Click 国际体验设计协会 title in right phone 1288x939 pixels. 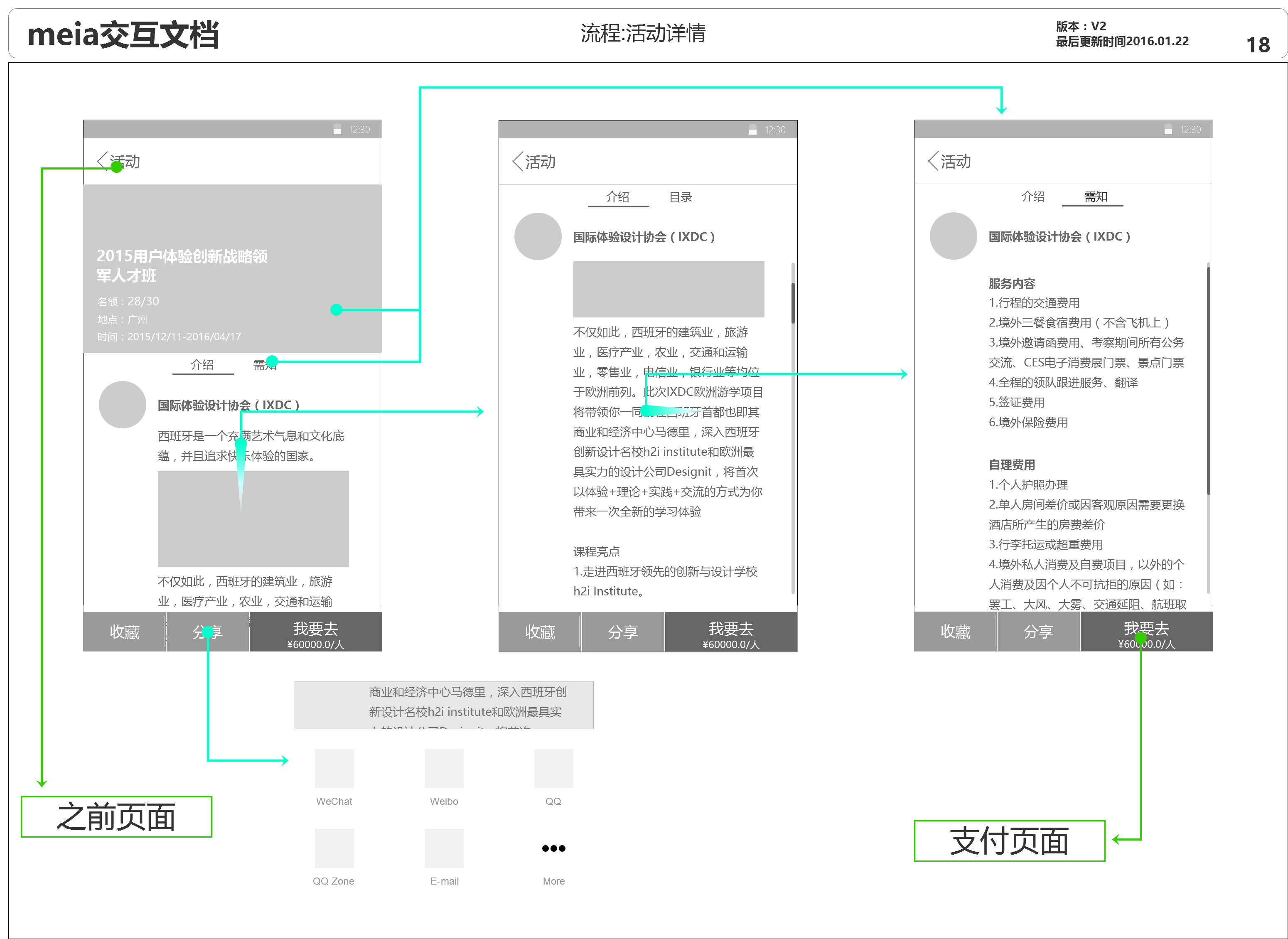click(1059, 236)
